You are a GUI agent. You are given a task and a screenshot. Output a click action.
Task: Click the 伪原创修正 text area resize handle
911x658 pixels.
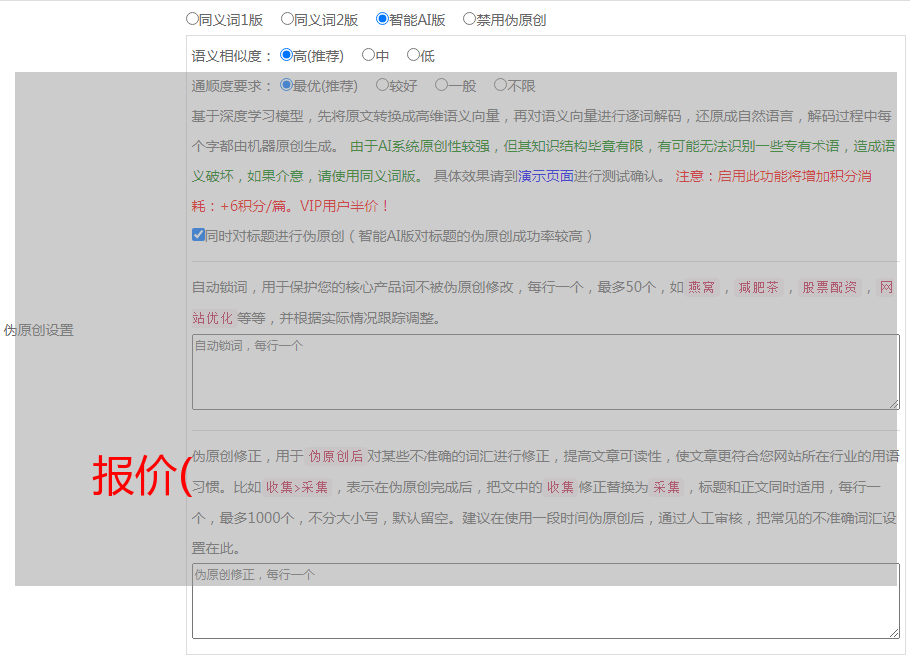pyautogui.click(x=894, y=633)
